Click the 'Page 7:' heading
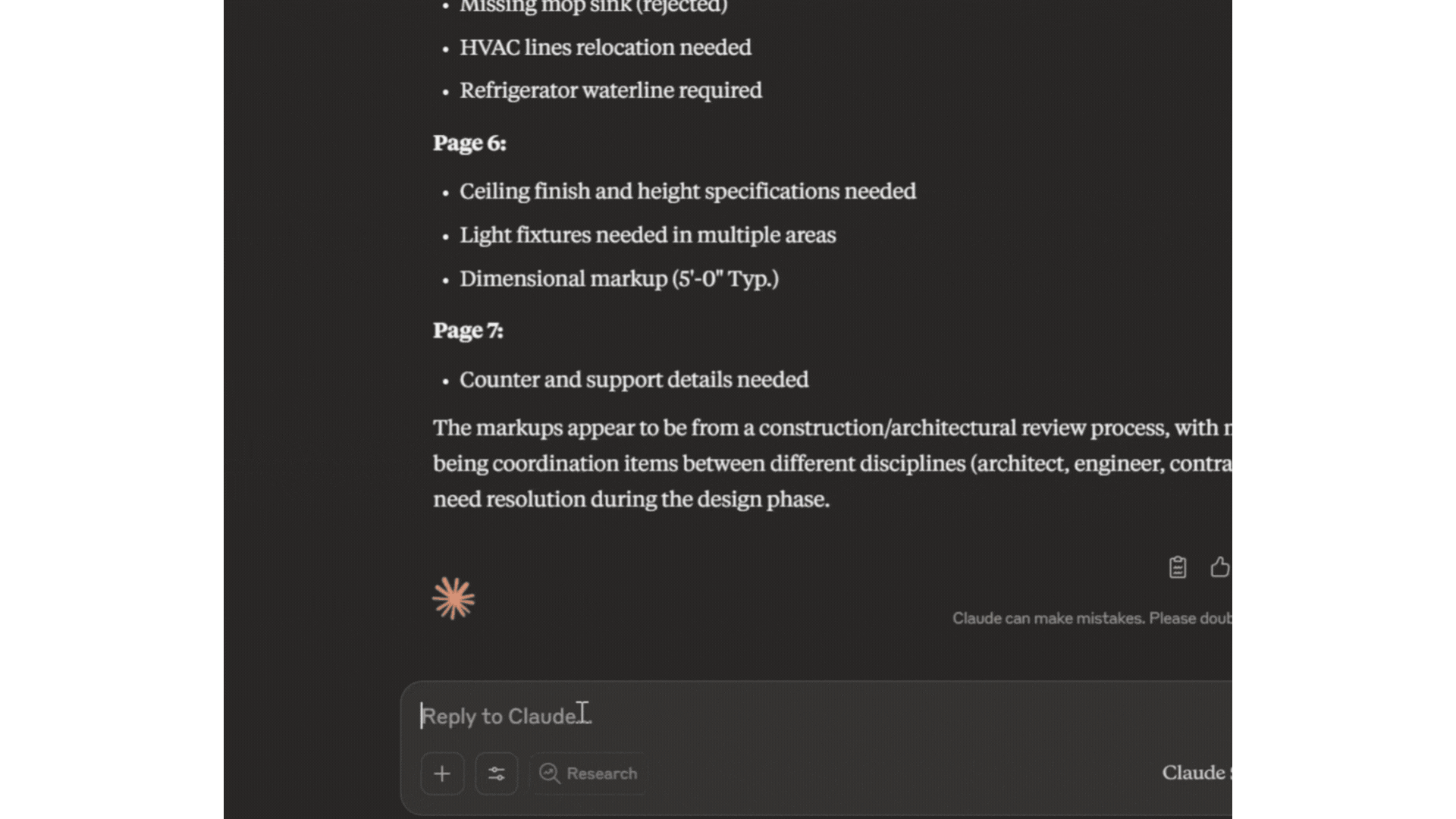1456x819 pixels. [468, 331]
